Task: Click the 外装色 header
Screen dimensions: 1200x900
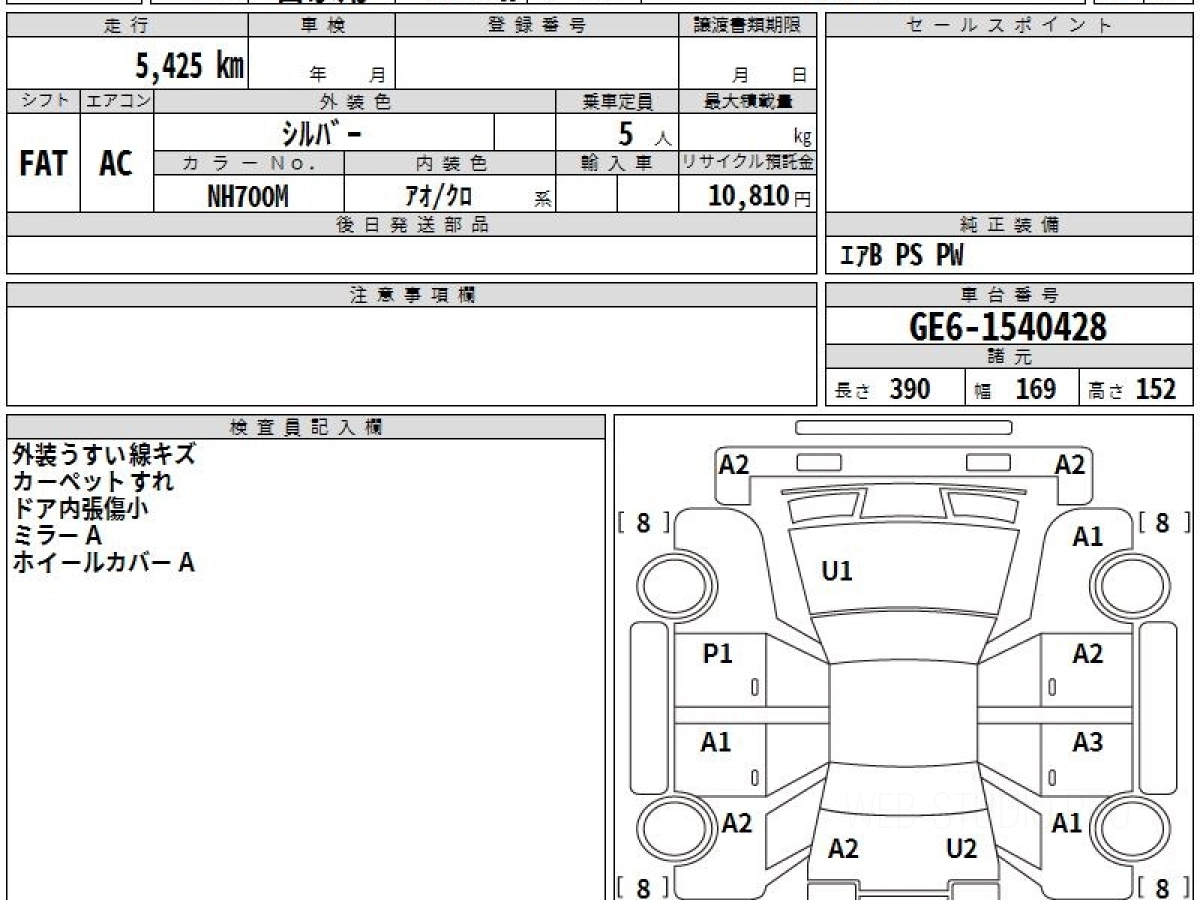Action: [x=355, y=101]
